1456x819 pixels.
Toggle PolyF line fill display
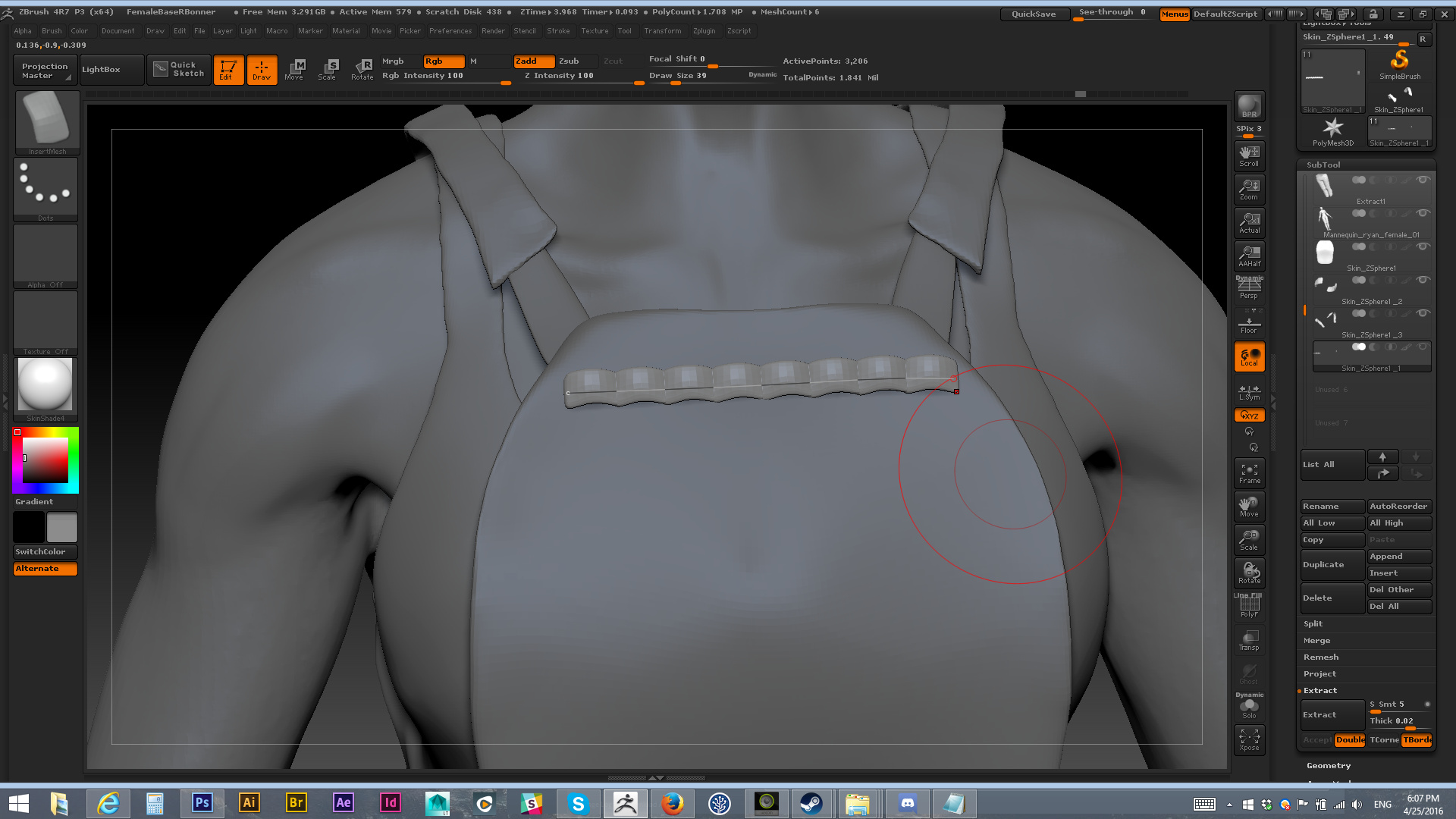pos(1249,607)
